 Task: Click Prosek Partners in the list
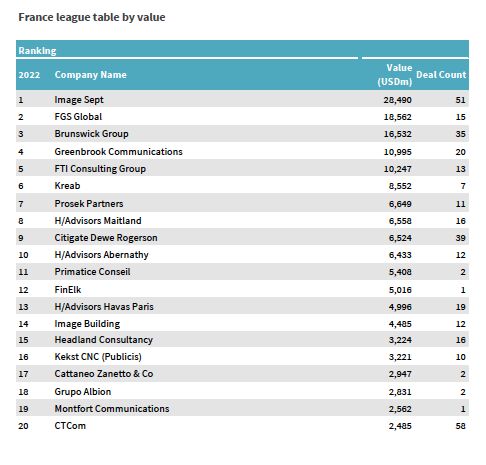pyautogui.click(x=89, y=204)
